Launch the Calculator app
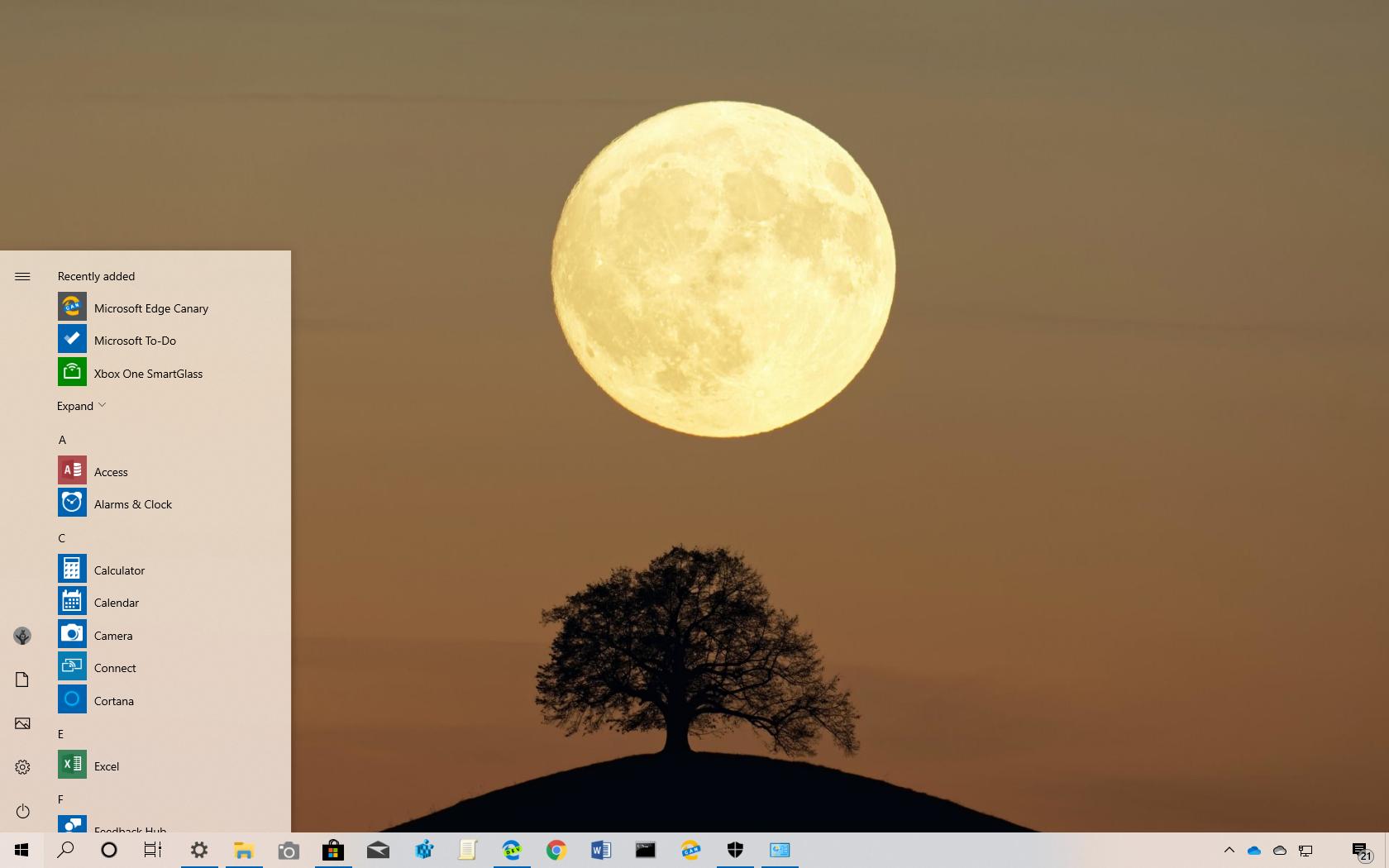This screenshot has width=1389, height=868. (x=120, y=570)
